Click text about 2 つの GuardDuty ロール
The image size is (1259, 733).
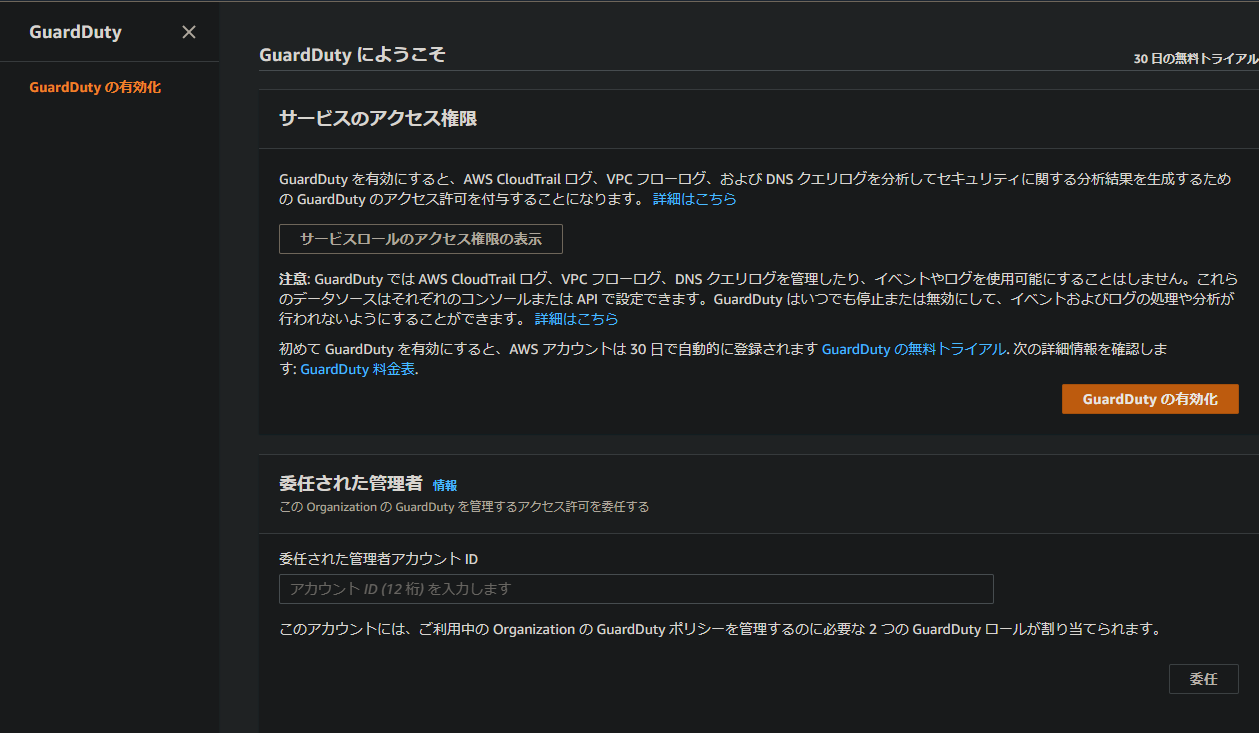(x=719, y=629)
